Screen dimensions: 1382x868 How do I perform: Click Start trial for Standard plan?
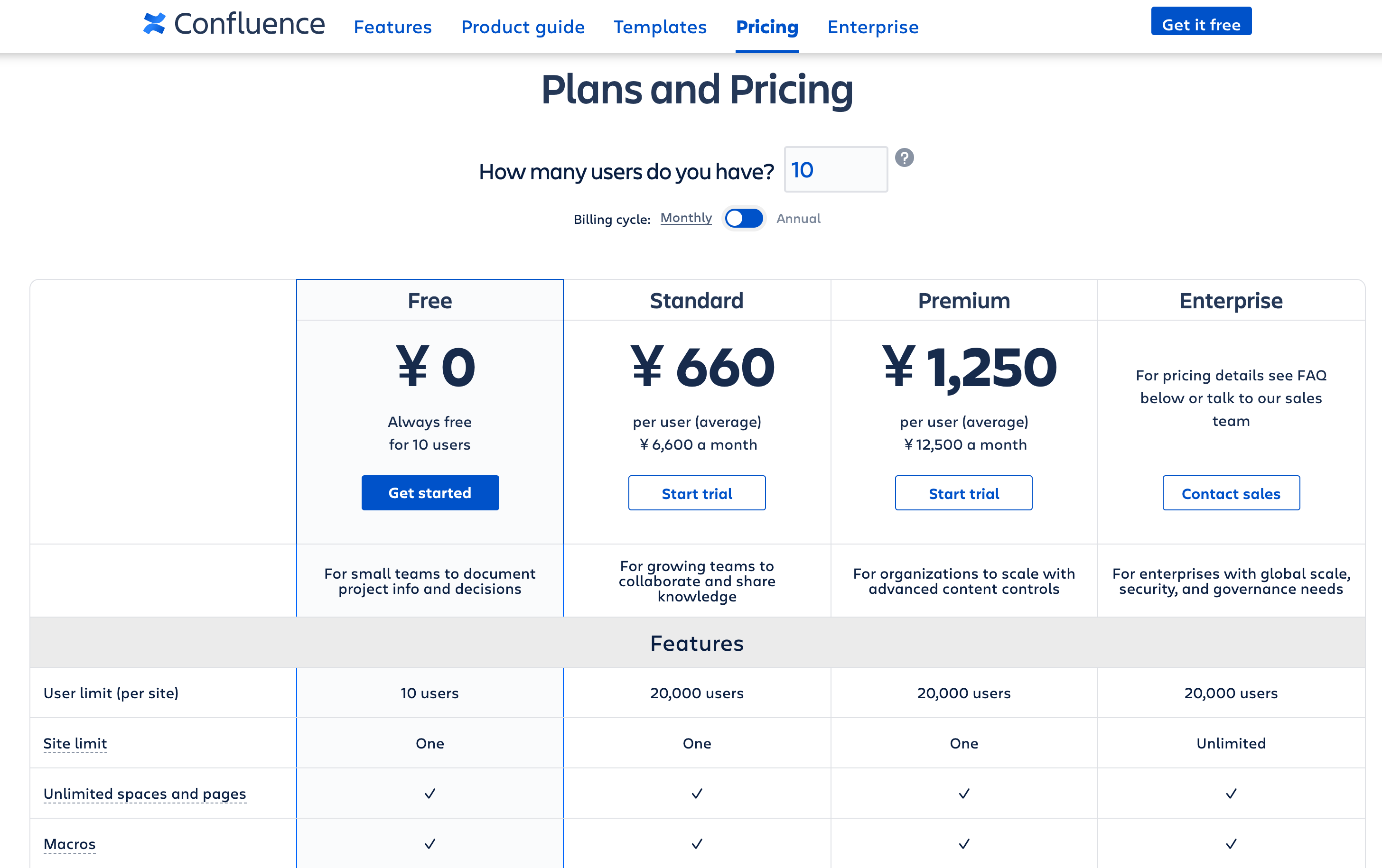697,493
